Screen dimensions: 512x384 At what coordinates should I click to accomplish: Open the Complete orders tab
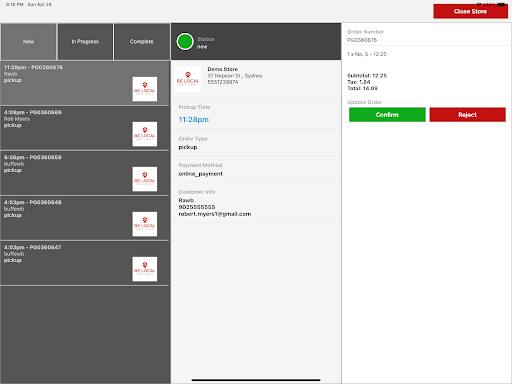pos(142,42)
